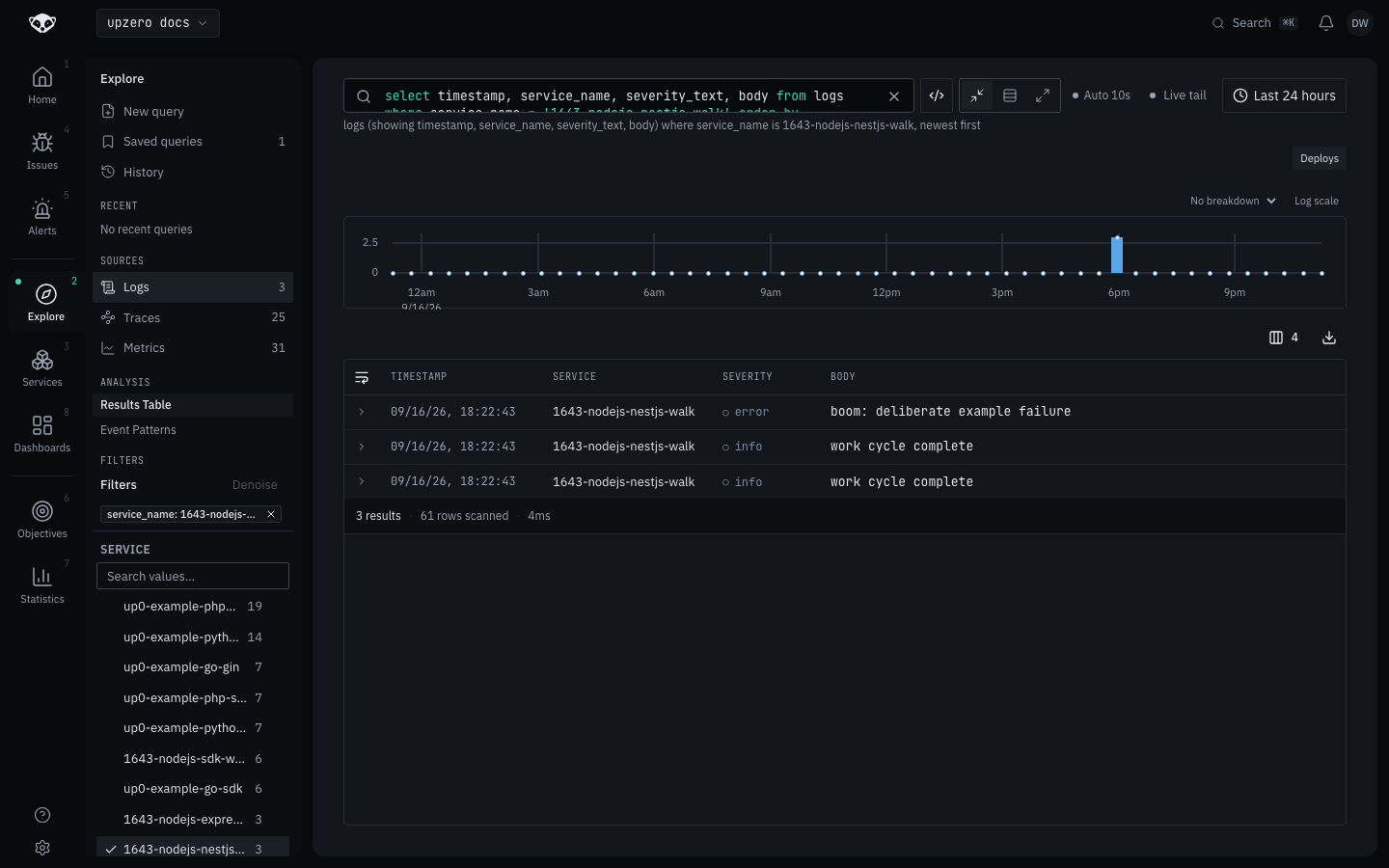
Task: Open Saved queries
Action: pyautogui.click(x=193, y=142)
